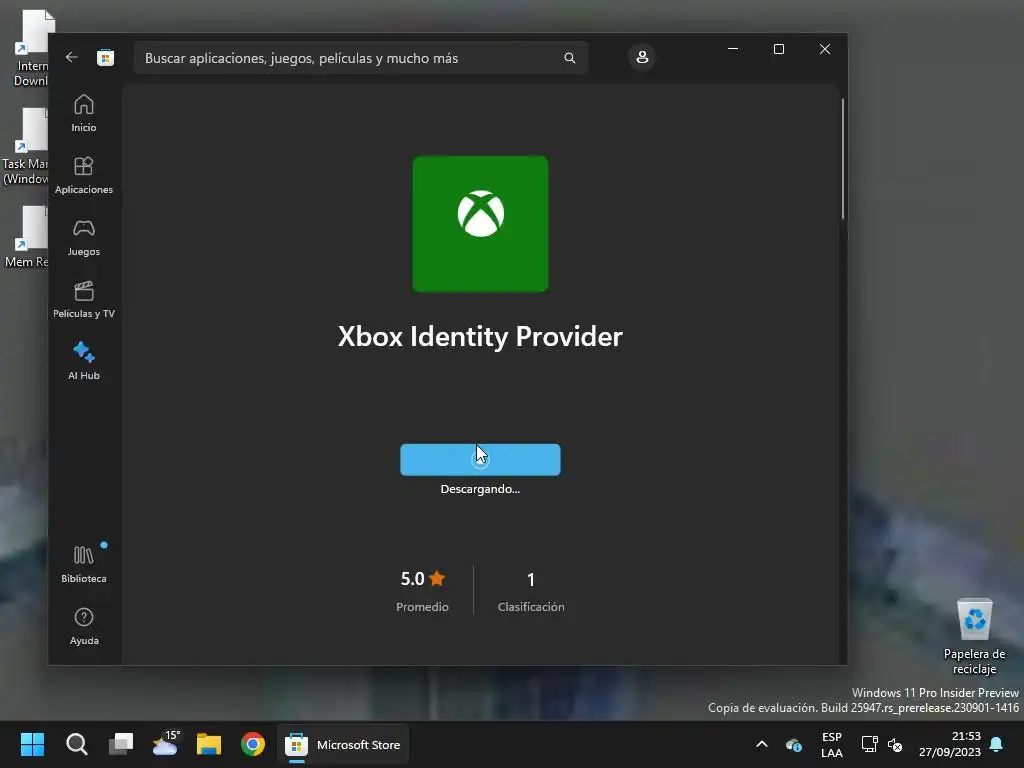Click the search field Buscar aplicaciones, juegos

pyautogui.click(x=361, y=58)
